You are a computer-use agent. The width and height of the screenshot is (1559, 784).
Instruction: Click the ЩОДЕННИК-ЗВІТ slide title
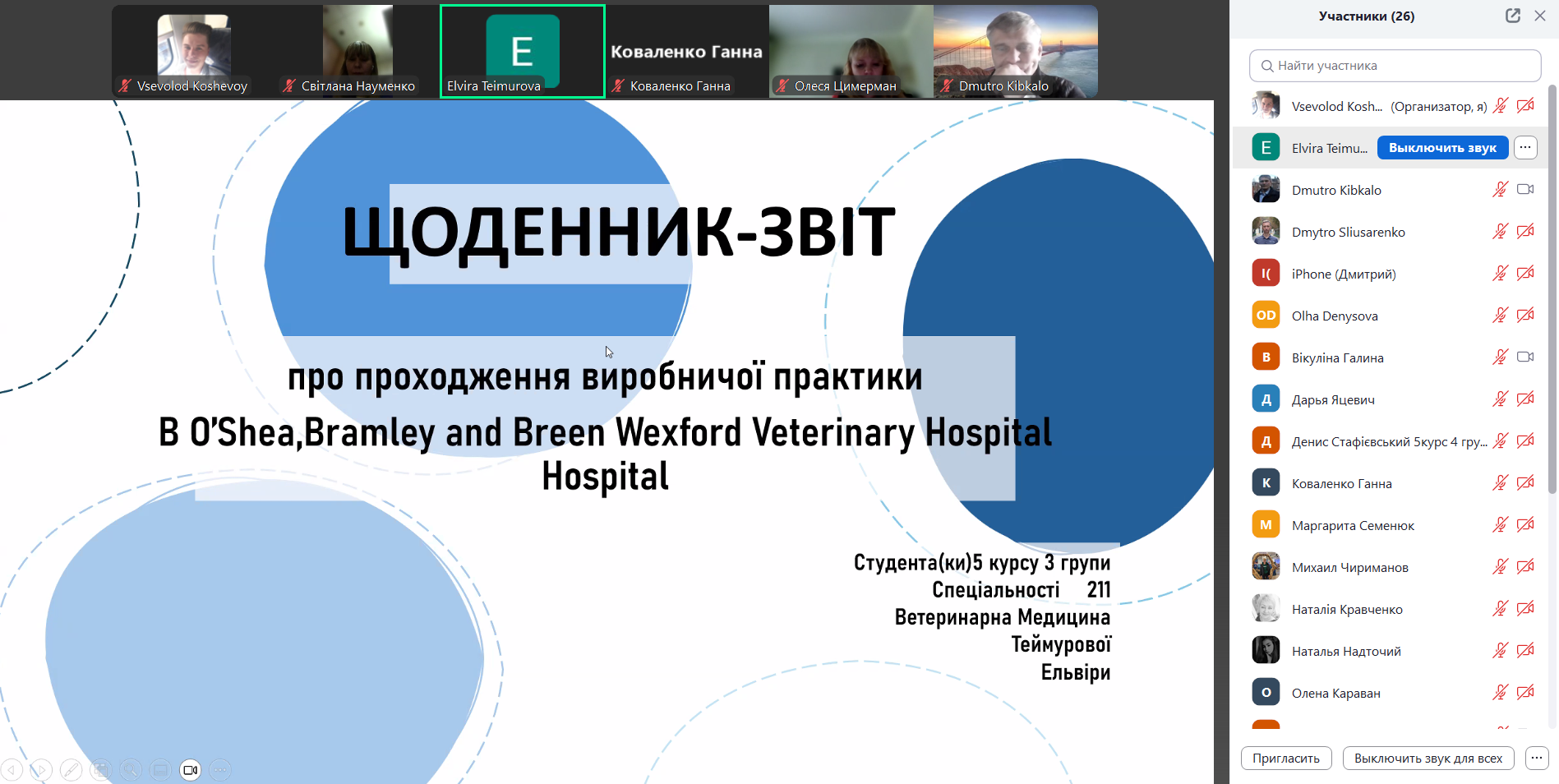pos(618,232)
